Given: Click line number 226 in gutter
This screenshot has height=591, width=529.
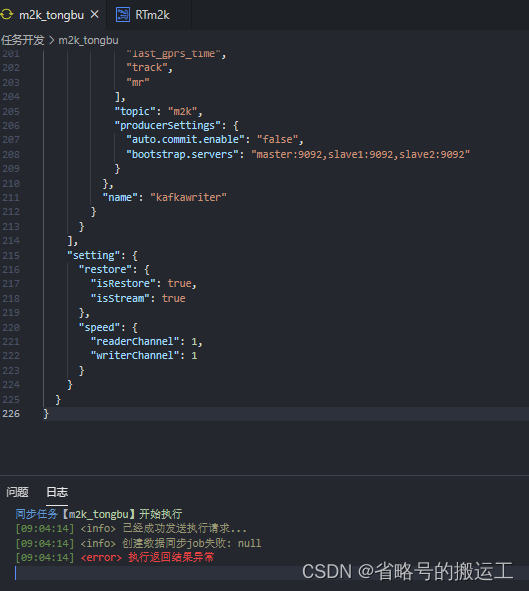Looking at the screenshot, I should point(11,413).
